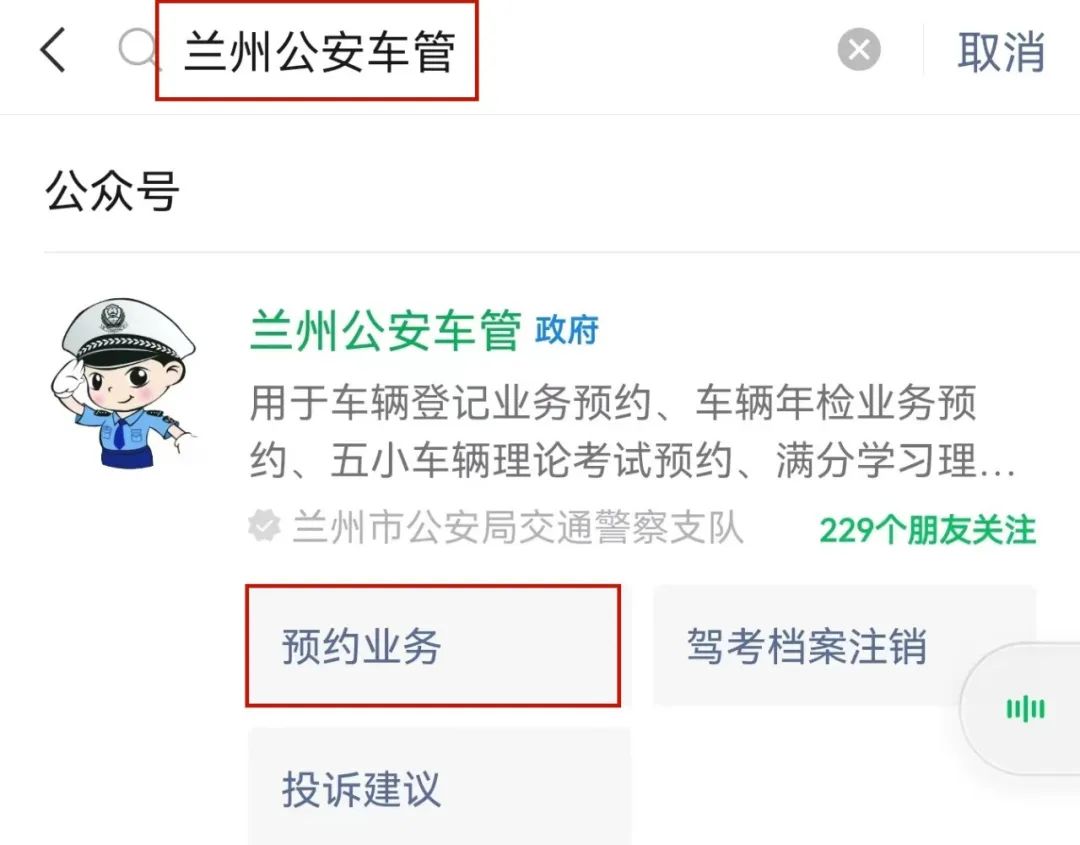The height and width of the screenshot is (845, 1080).
Task: Open 预约业务 menu entry
Action: [x=433, y=645]
